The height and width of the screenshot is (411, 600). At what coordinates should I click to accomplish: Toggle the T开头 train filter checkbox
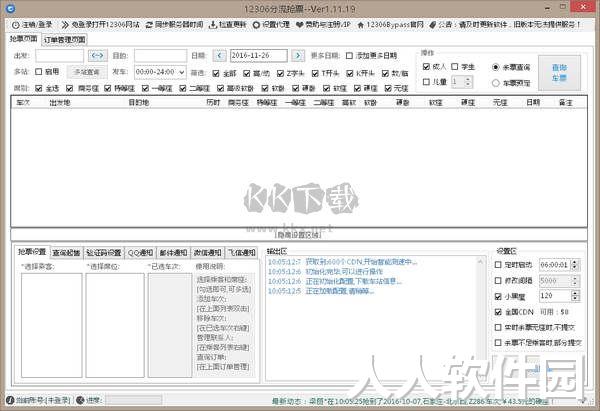coord(315,73)
